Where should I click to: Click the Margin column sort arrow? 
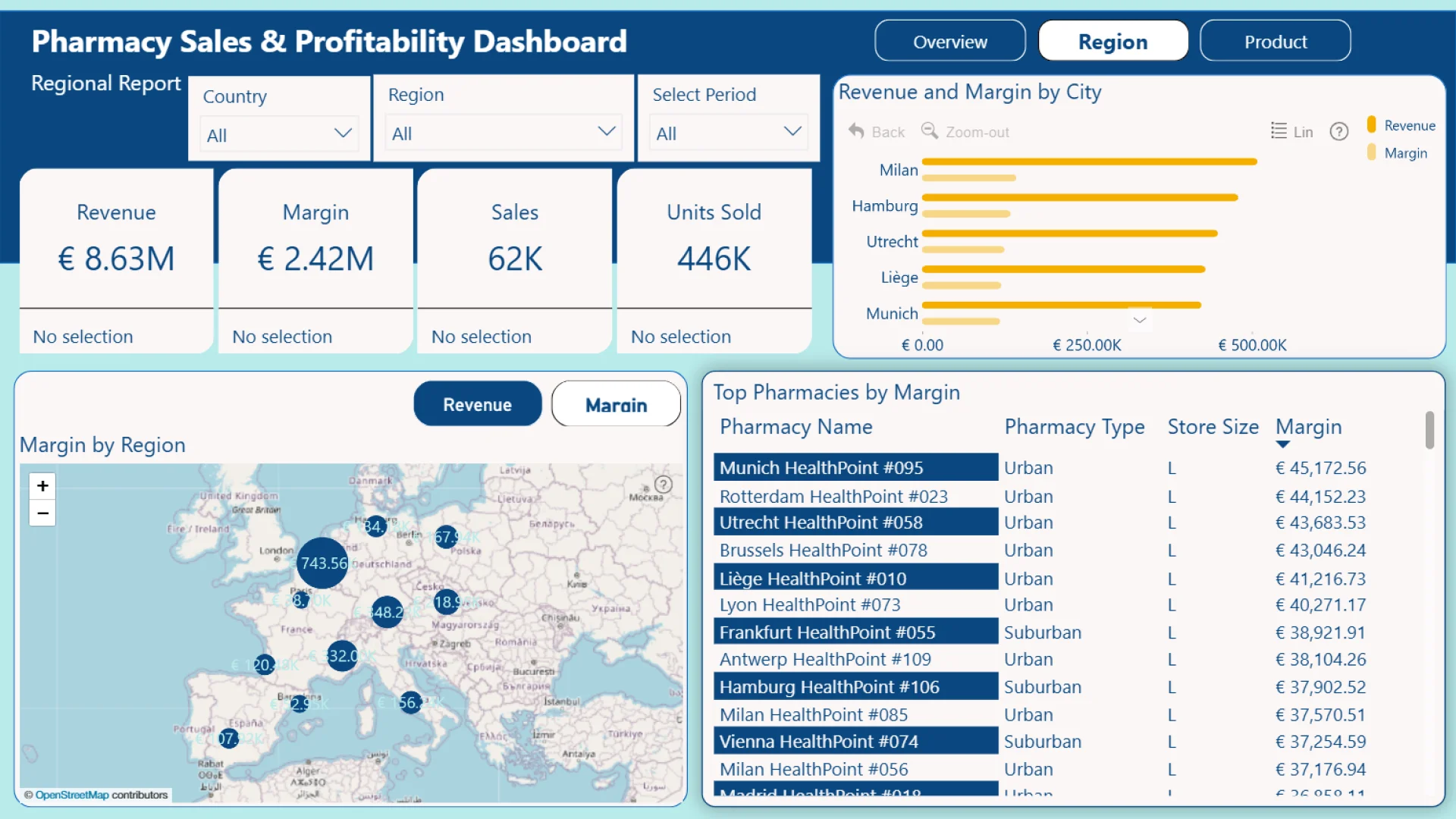tap(1282, 444)
